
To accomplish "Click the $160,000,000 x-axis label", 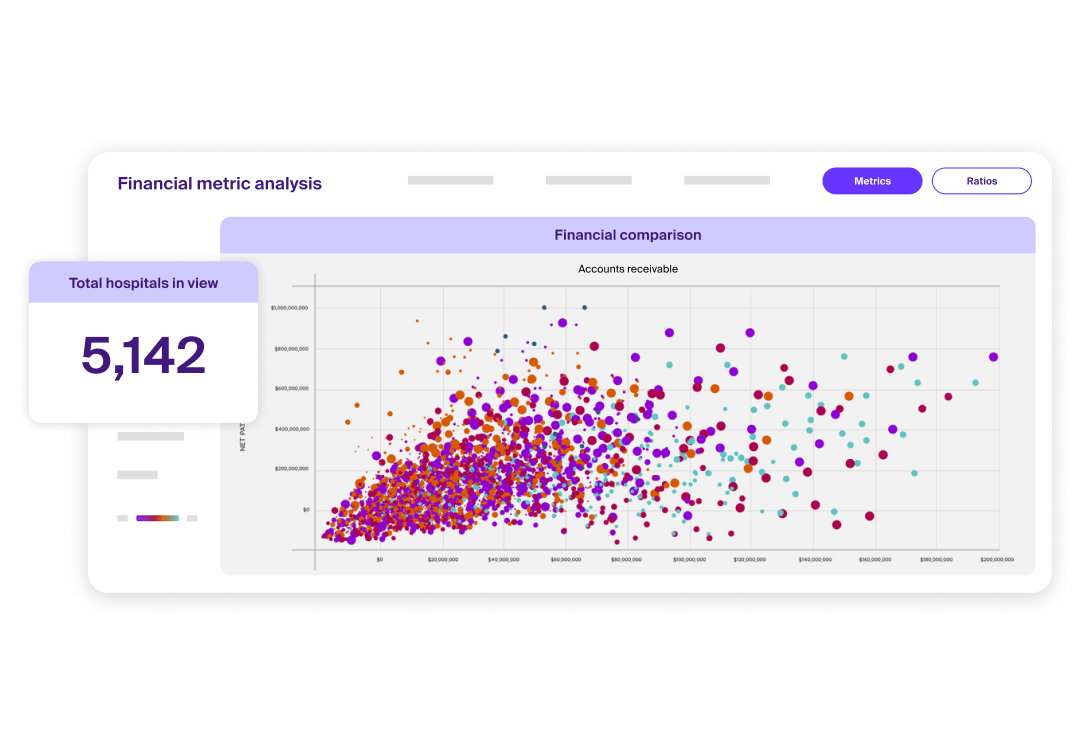I will 874,560.
